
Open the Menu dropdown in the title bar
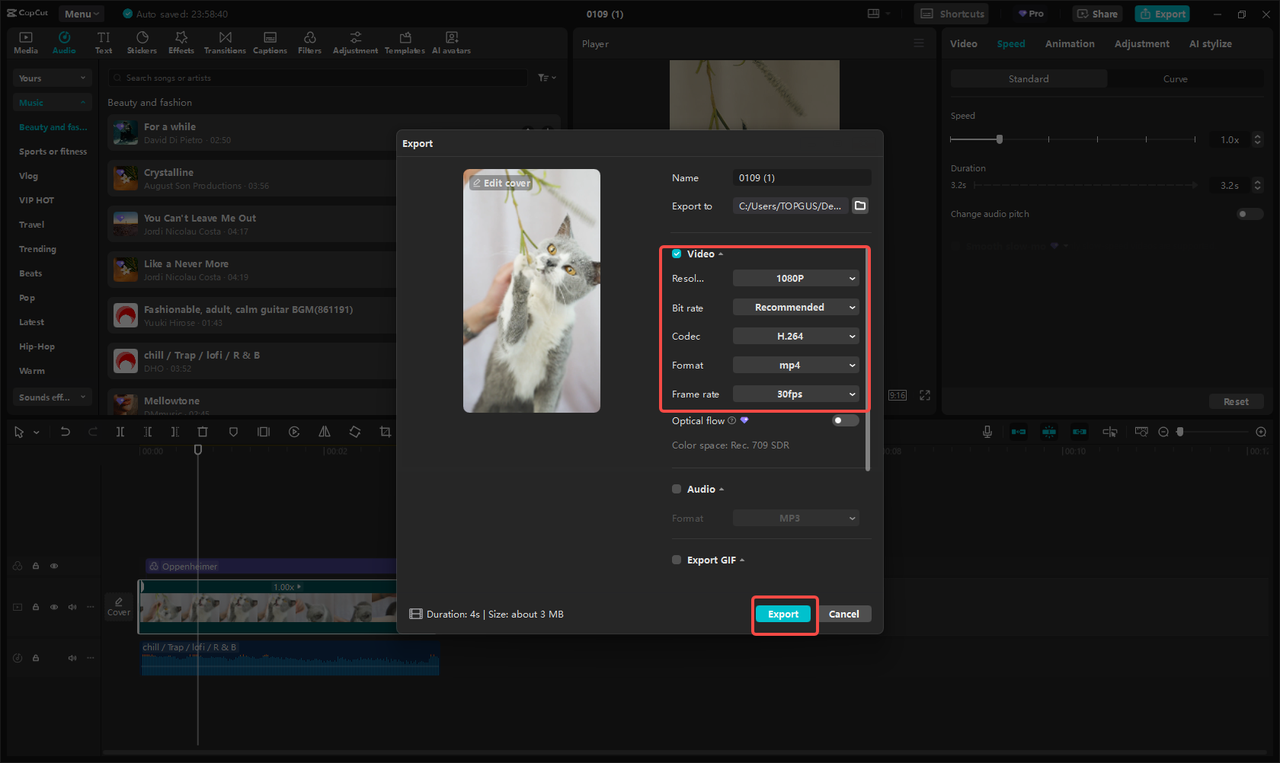(x=80, y=13)
